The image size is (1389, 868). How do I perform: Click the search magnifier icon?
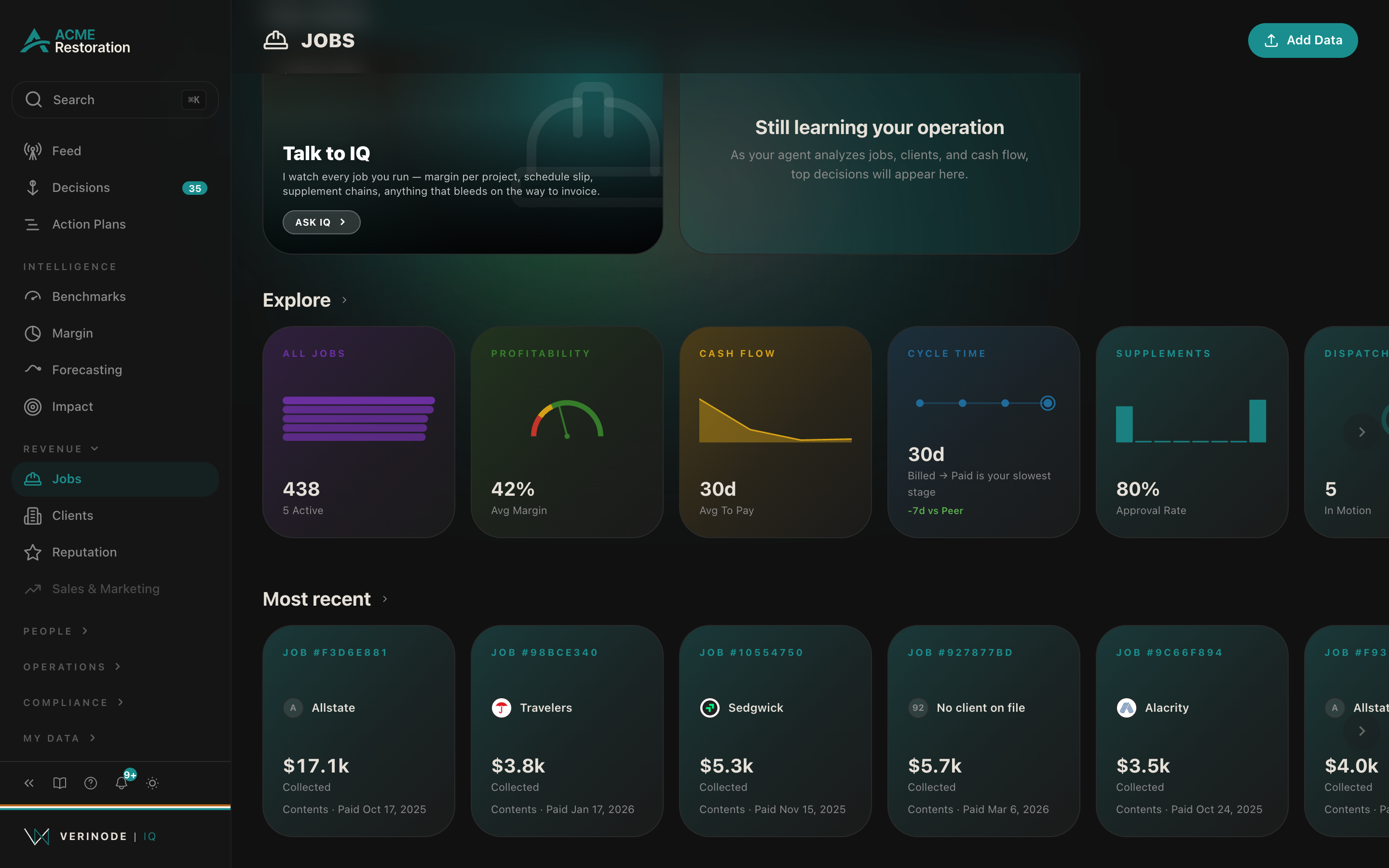coord(34,99)
